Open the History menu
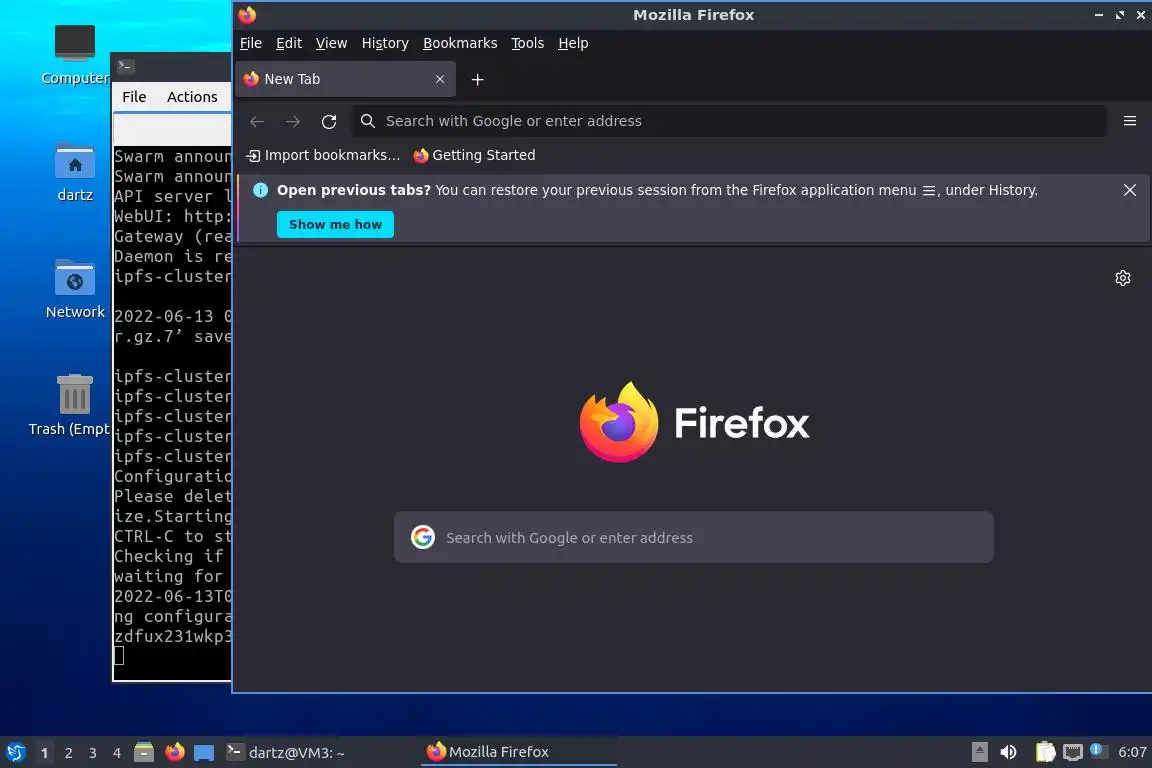 pyautogui.click(x=385, y=43)
